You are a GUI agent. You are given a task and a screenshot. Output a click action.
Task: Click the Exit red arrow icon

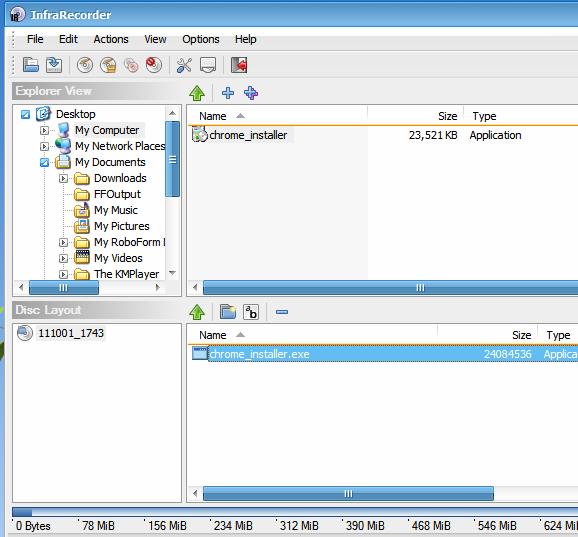coord(239,65)
